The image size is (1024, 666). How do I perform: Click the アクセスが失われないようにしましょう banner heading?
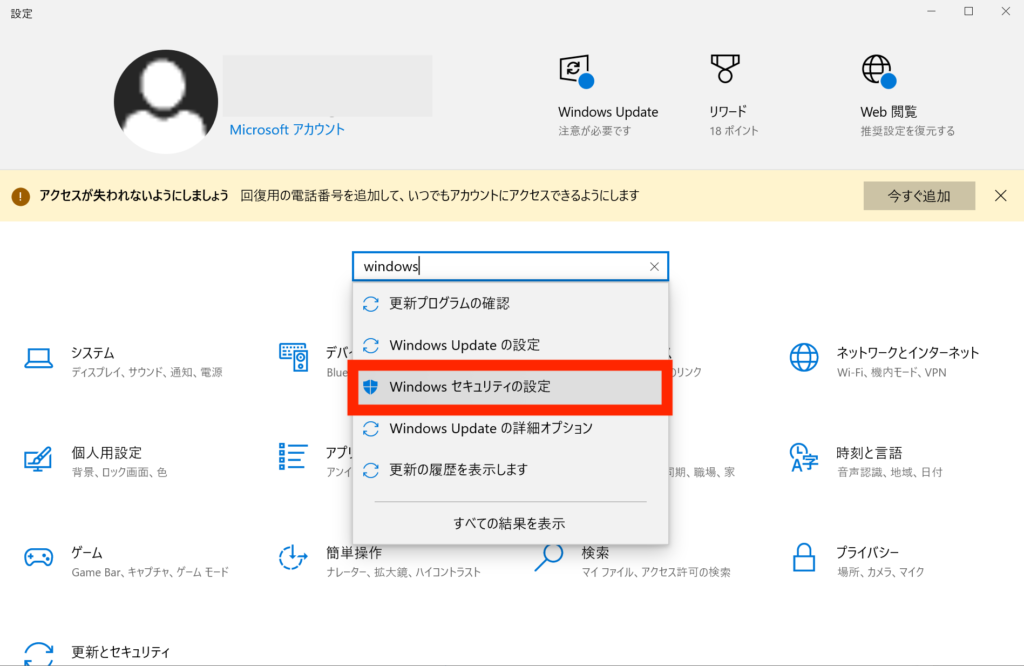(134, 195)
